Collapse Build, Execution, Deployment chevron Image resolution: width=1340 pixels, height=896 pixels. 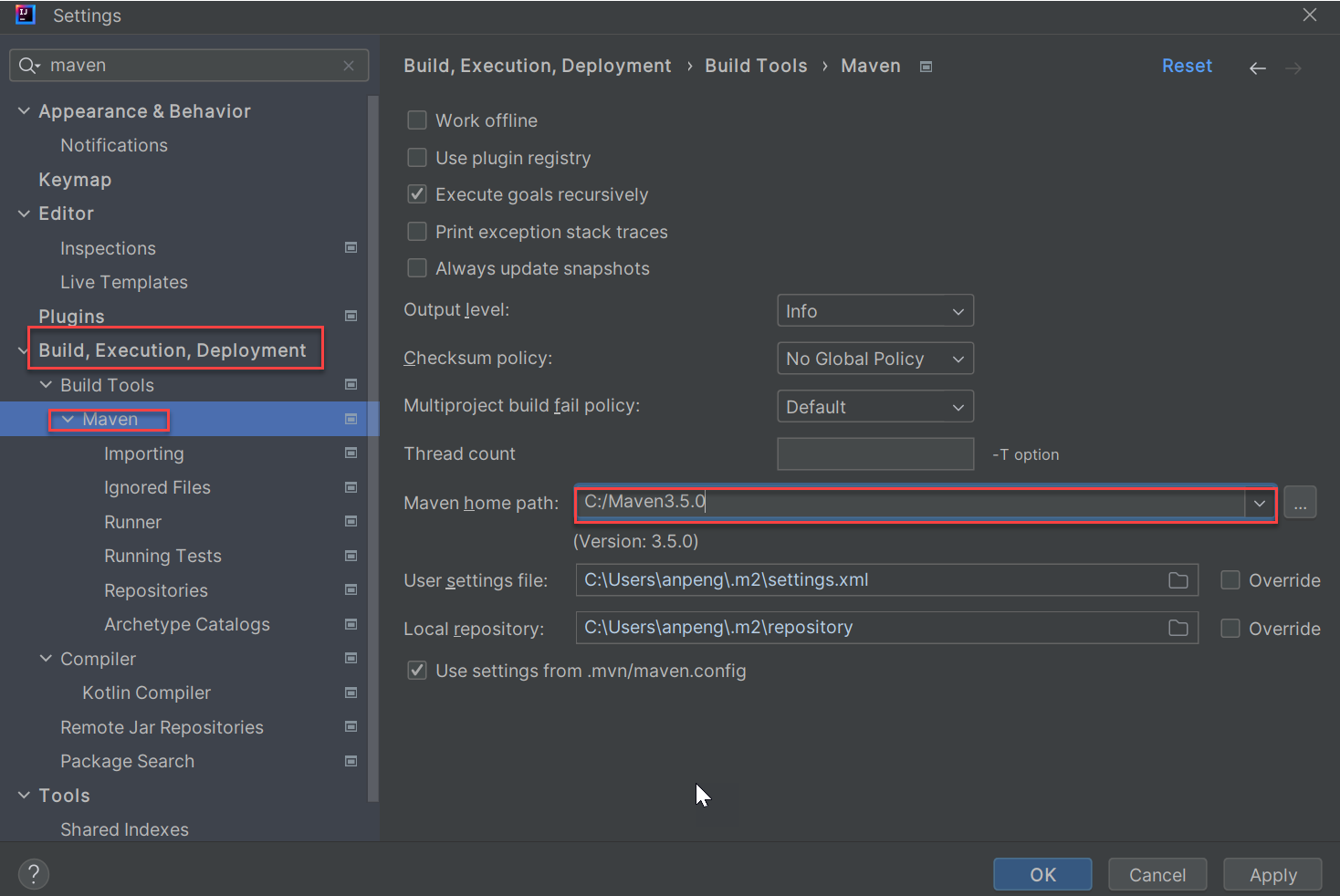(24, 350)
